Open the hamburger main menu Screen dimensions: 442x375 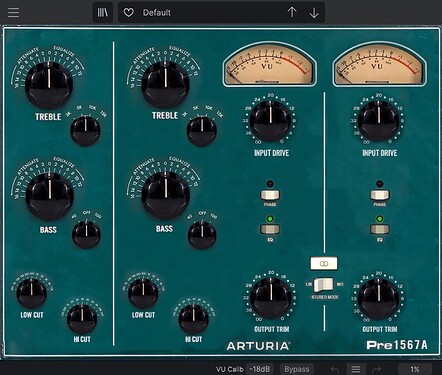(14, 13)
